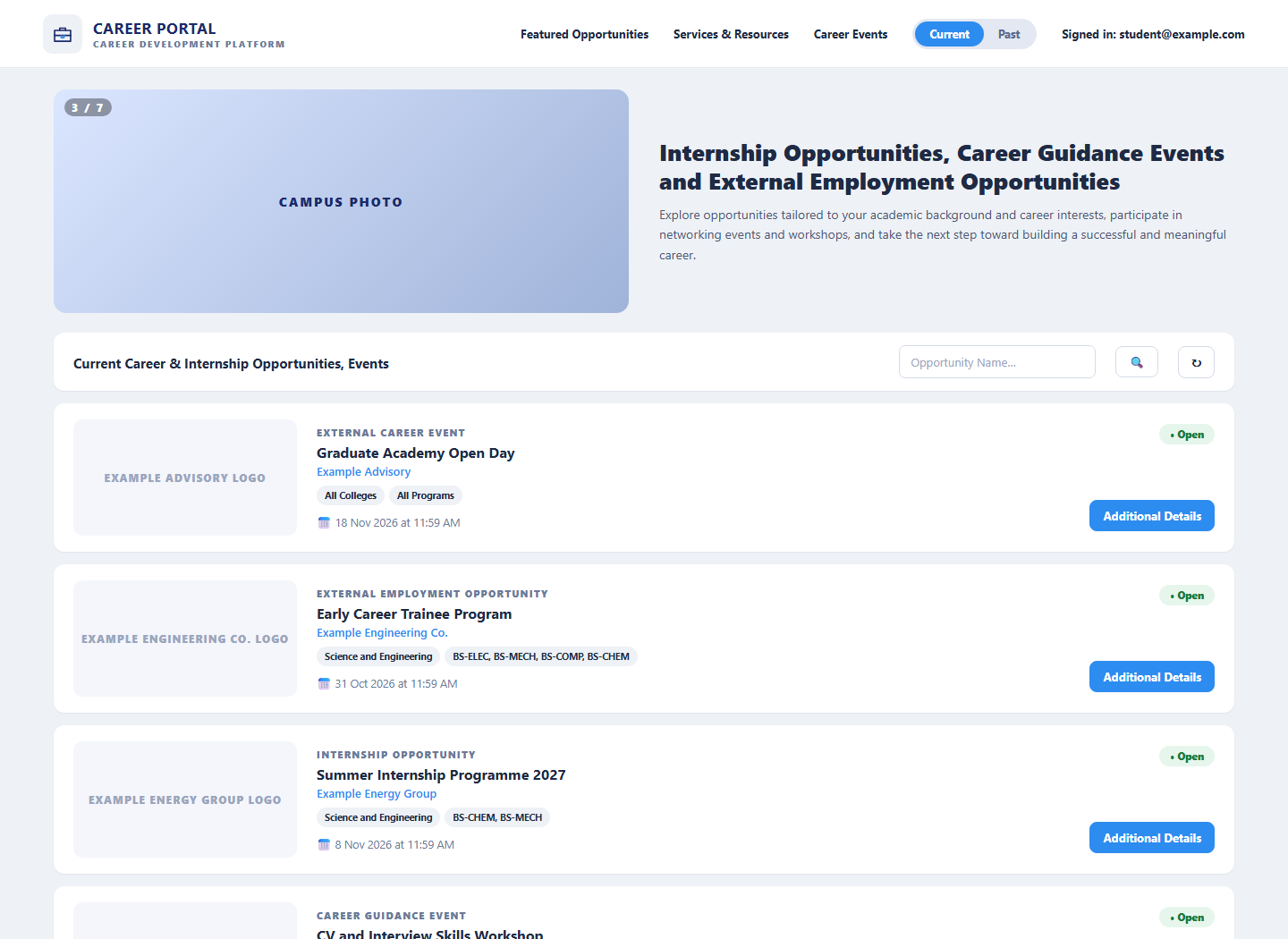Follow the Example Advisory company link

point(363,472)
